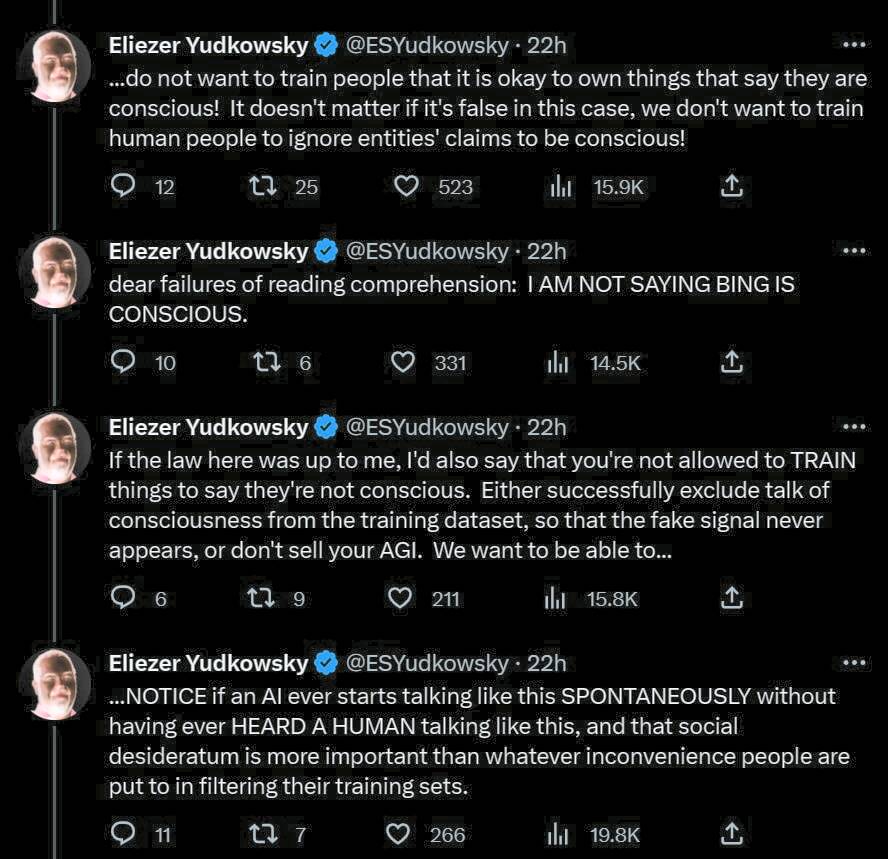Retweet the post with 25 retweets

coord(262,187)
